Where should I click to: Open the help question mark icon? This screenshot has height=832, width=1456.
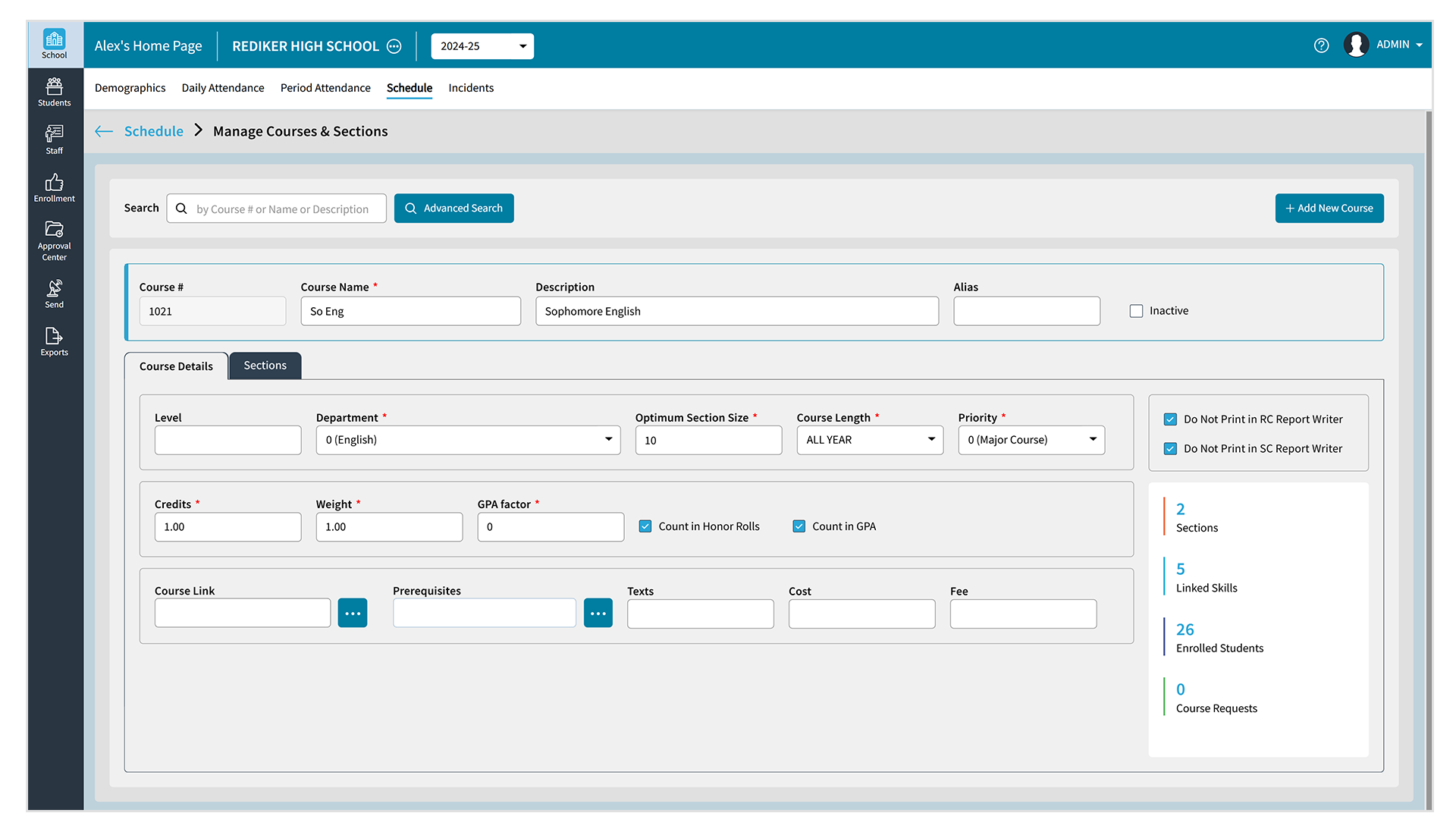coord(1322,46)
